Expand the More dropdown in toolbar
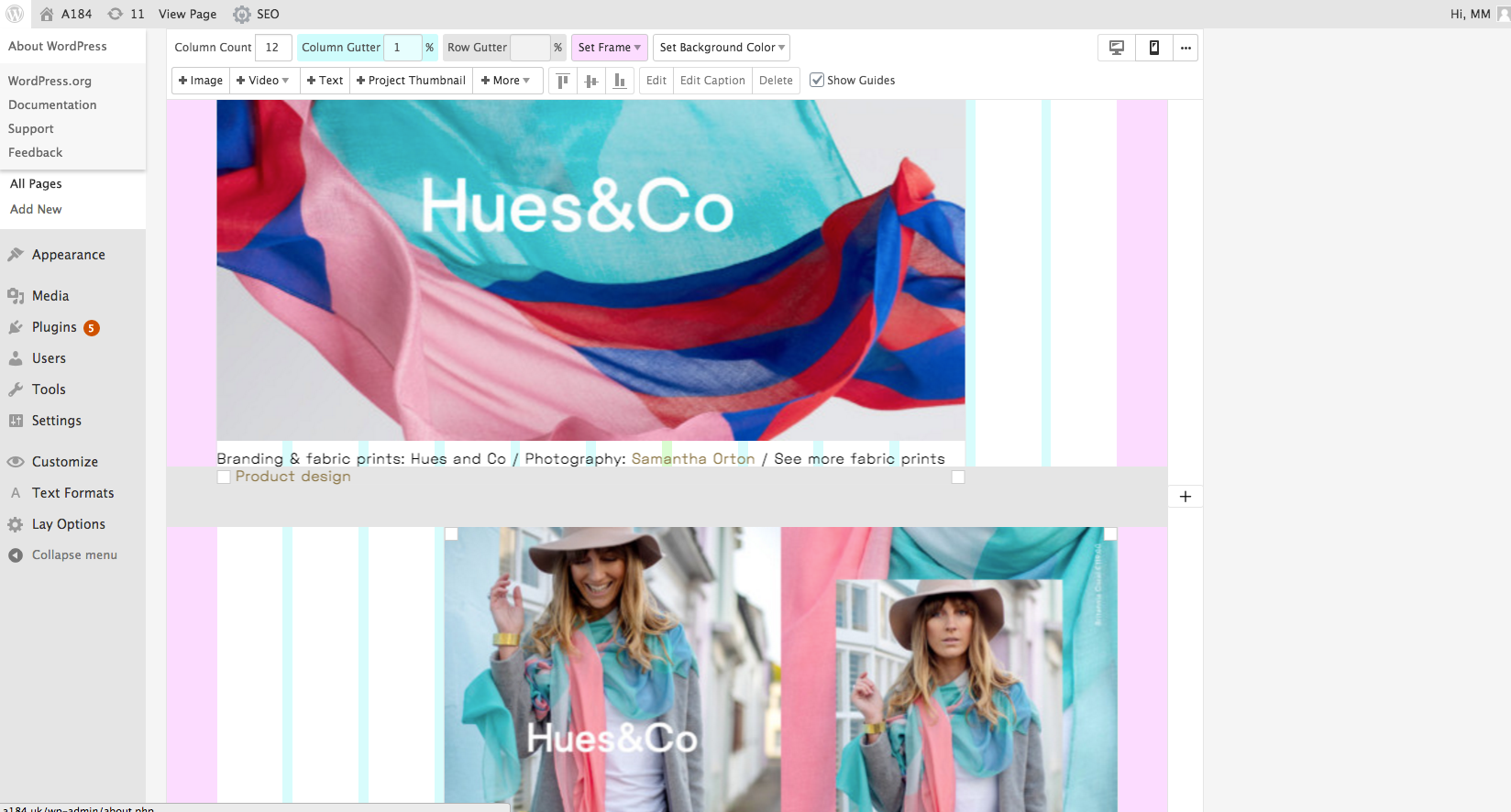Screen dimensions: 1511x812 [506, 81]
